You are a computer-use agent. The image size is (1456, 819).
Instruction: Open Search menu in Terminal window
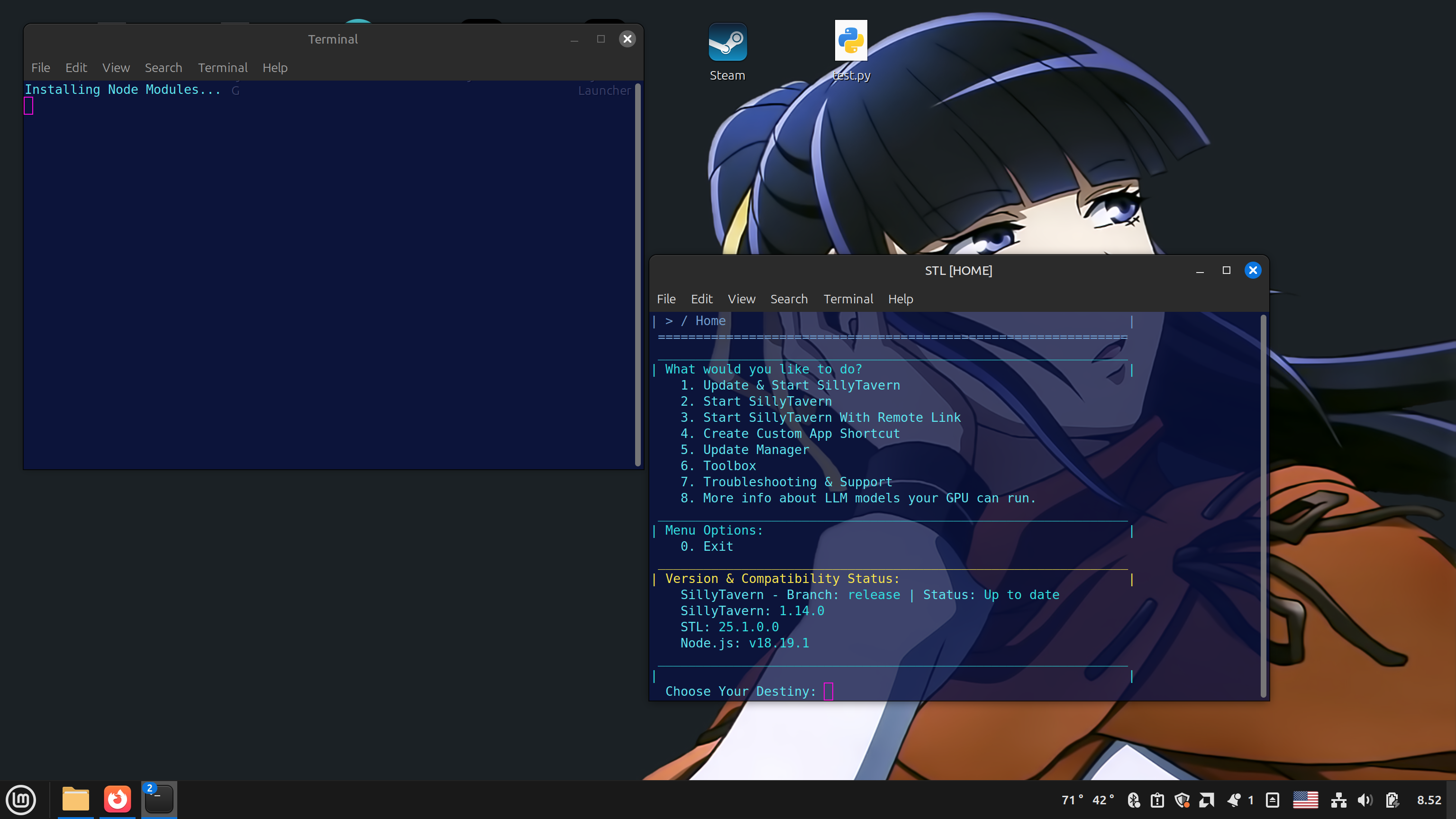tap(164, 68)
